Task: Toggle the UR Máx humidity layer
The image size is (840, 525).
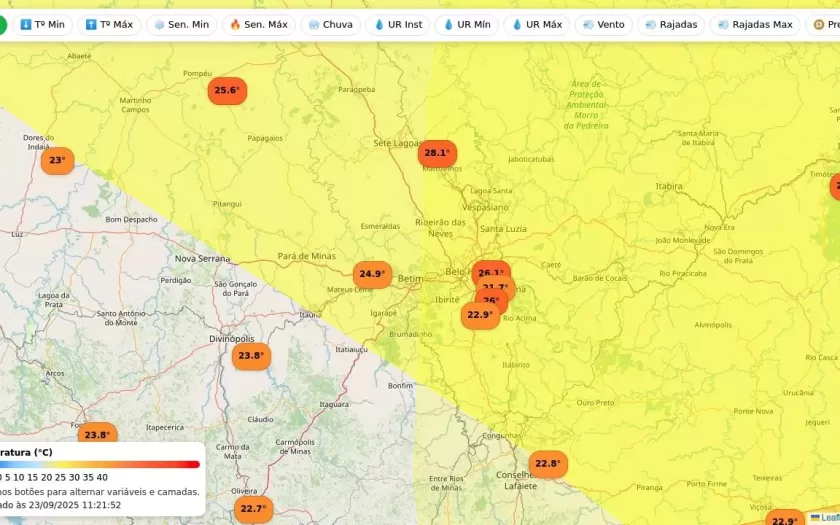Action: coord(536,24)
